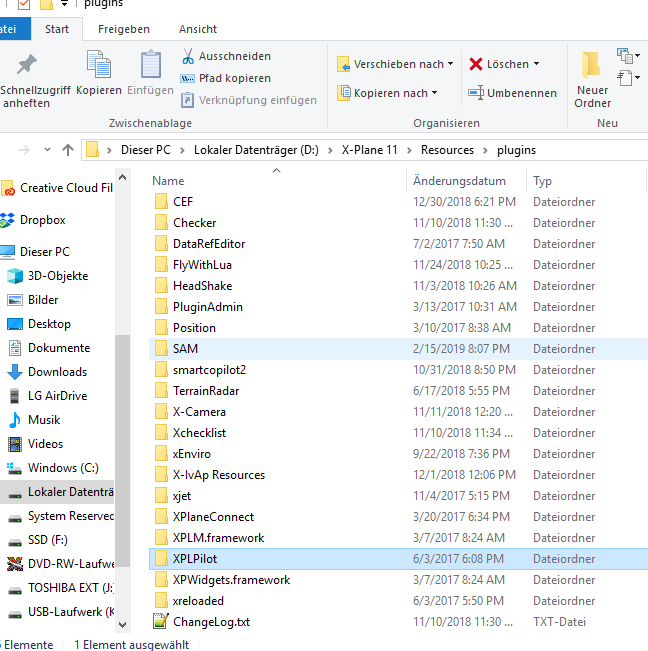
Task: Open Dokumente in the sidebar
Action: 50,348
